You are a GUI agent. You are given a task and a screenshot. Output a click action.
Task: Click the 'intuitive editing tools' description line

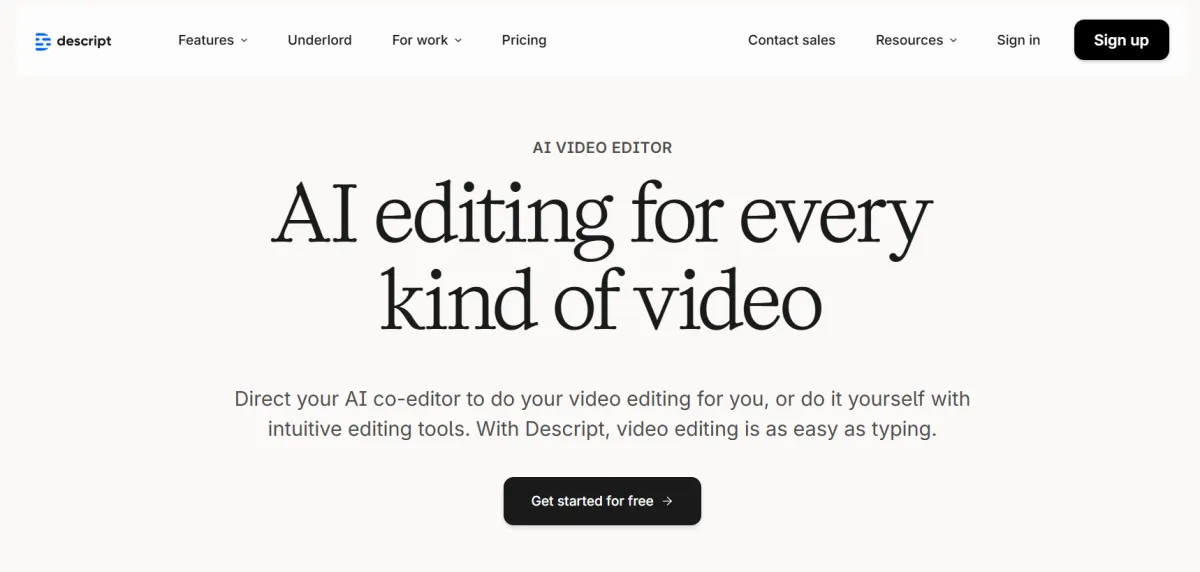pos(602,430)
